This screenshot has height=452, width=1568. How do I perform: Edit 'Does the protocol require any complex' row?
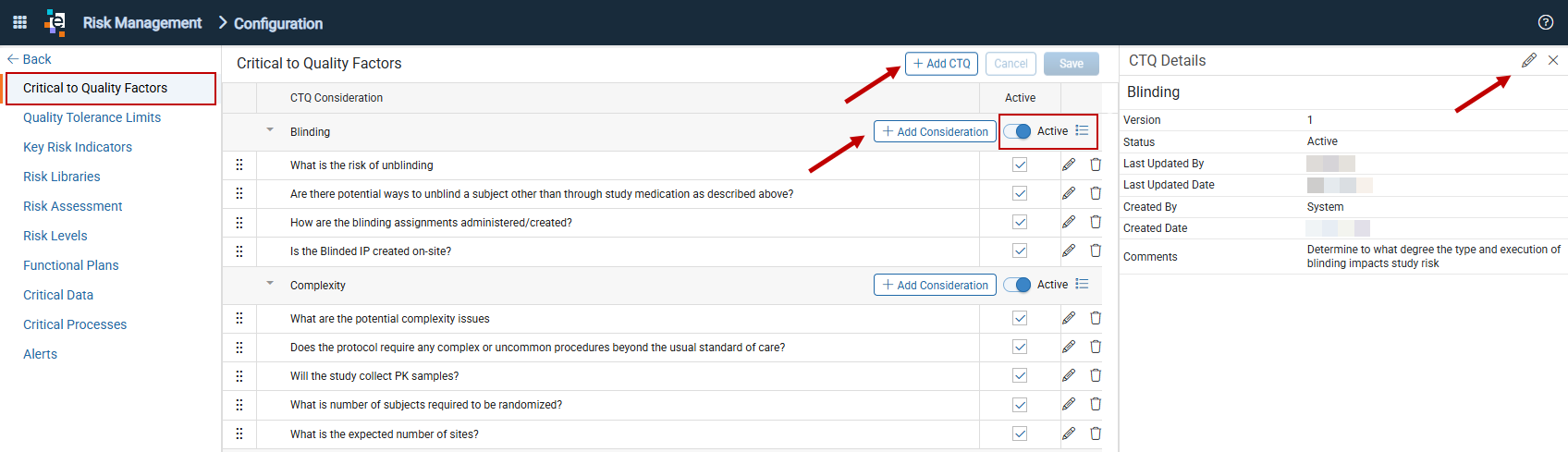tap(1069, 347)
